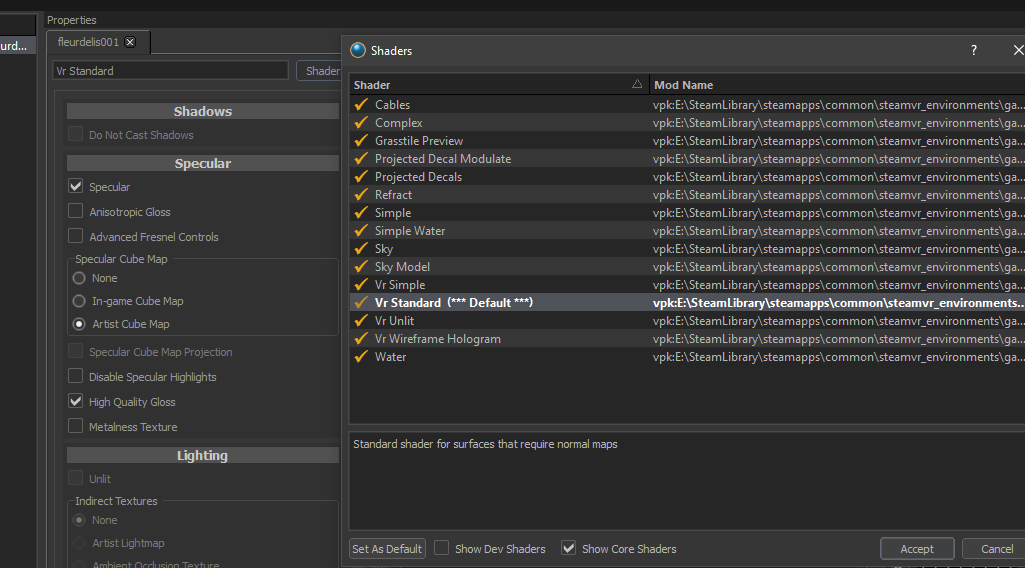Enable Metalness Texture checkbox
Screen dimensions: 1025x568
pos(76,426)
